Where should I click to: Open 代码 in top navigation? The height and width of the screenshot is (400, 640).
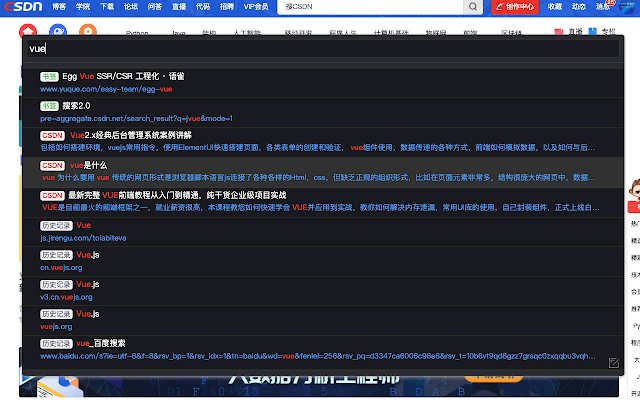[x=203, y=7]
